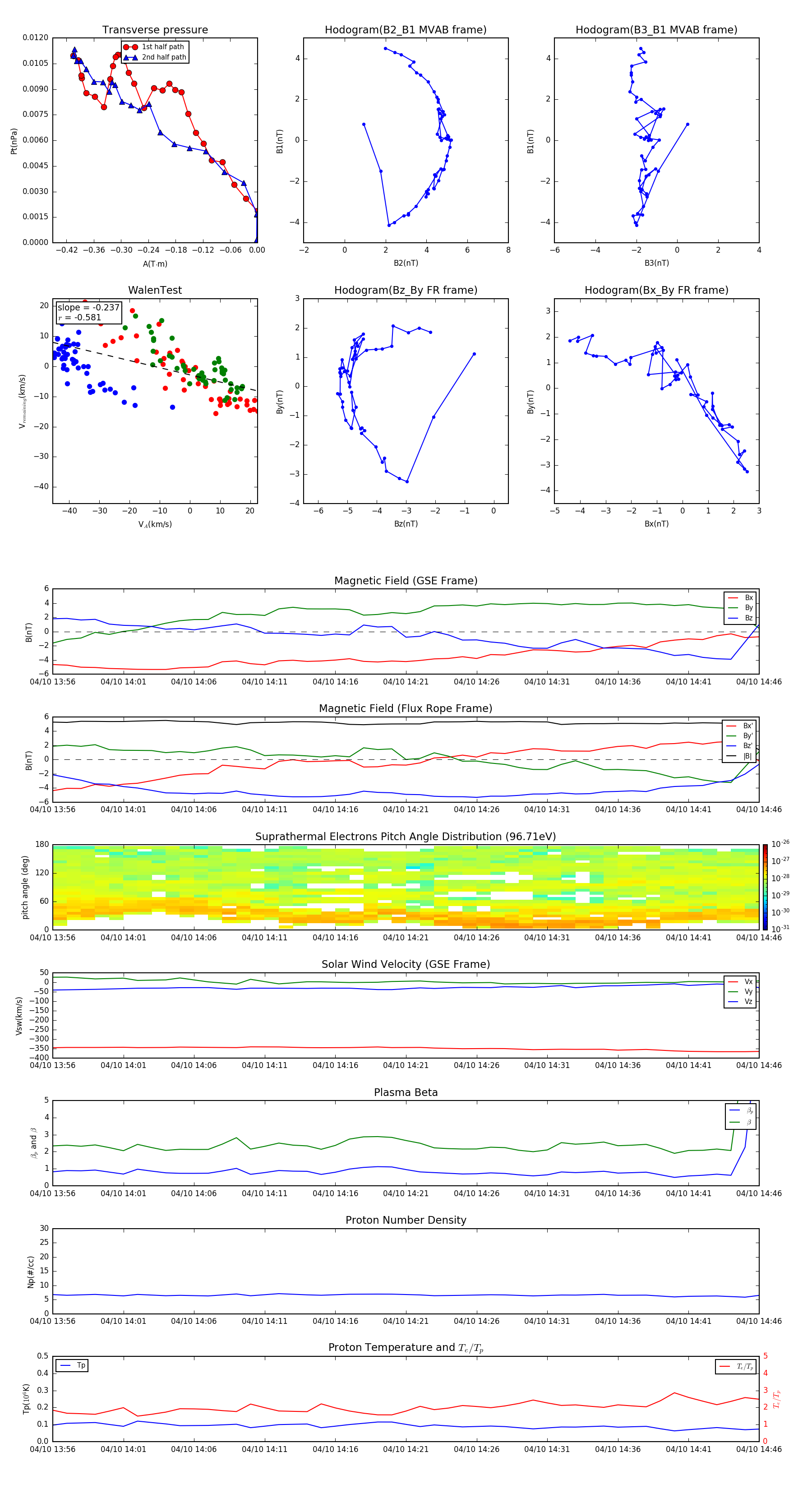This screenshot has height=1489, width=812.
Task: Click the "Hodogram(B3_B1 MVAB frame)" title
Action: [656, 30]
